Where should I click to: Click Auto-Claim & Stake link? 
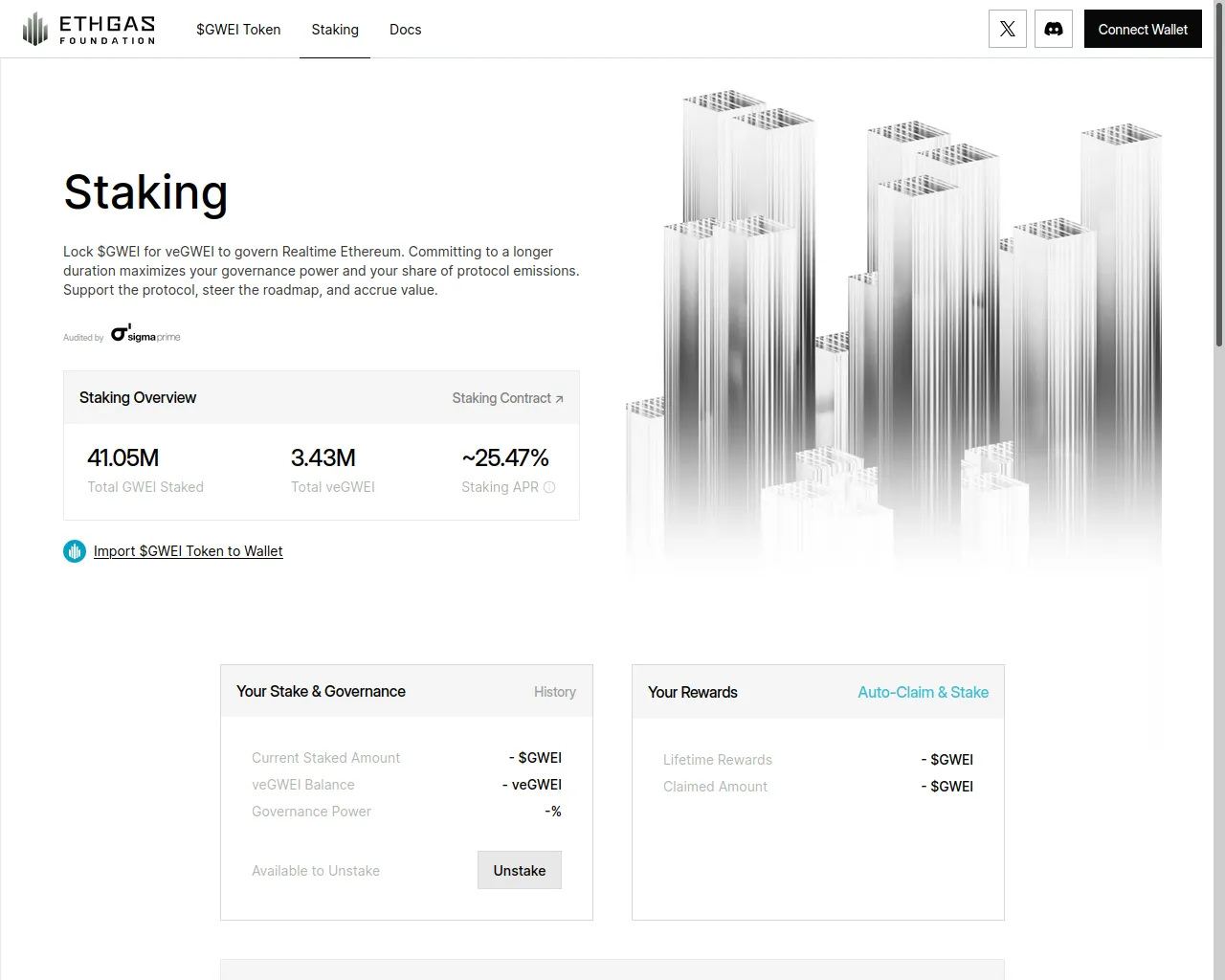pyautogui.click(x=924, y=692)
